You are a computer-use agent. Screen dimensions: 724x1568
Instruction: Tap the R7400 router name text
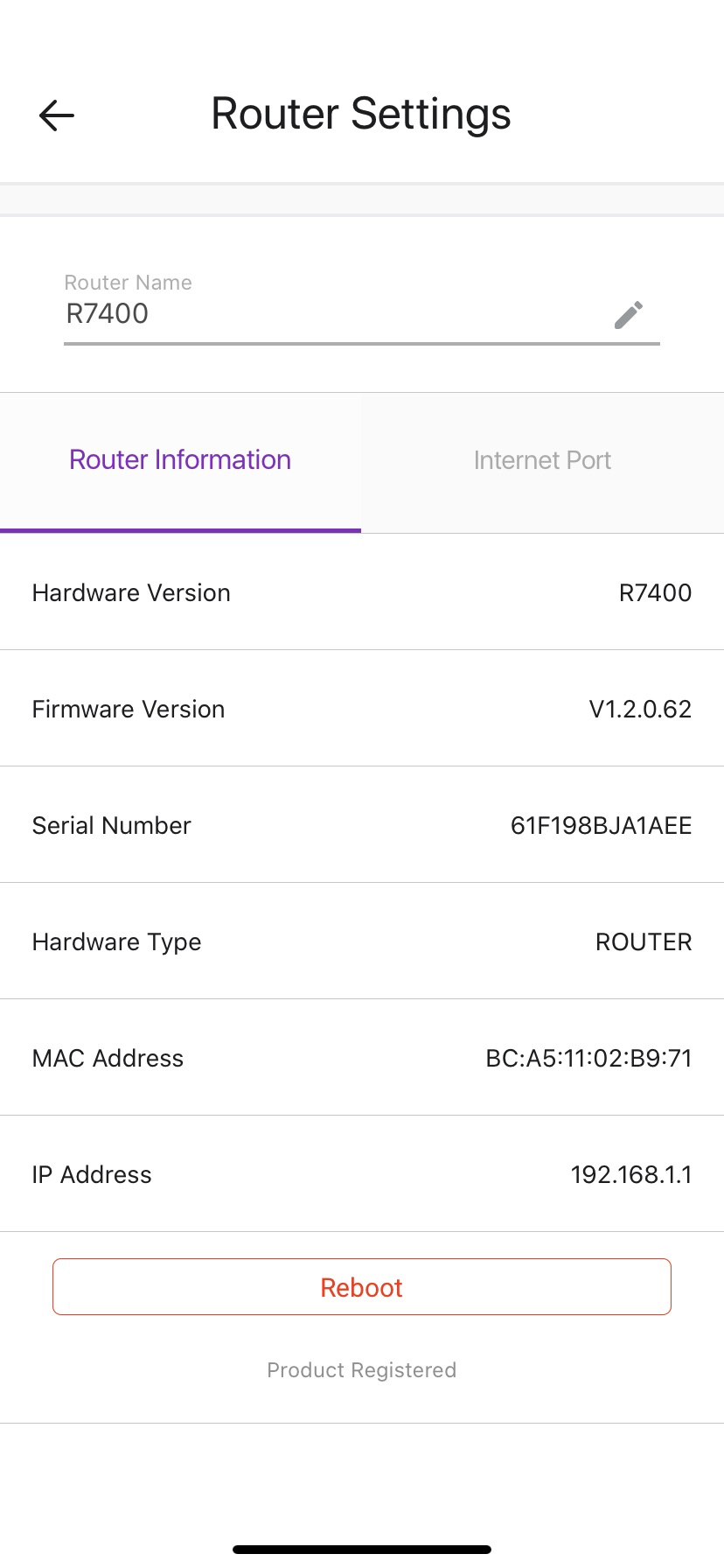107,314
